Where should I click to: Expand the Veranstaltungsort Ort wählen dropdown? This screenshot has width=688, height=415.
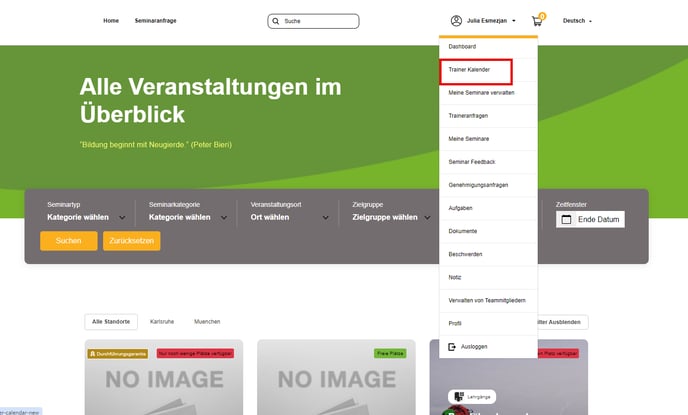tap(290, 217)
